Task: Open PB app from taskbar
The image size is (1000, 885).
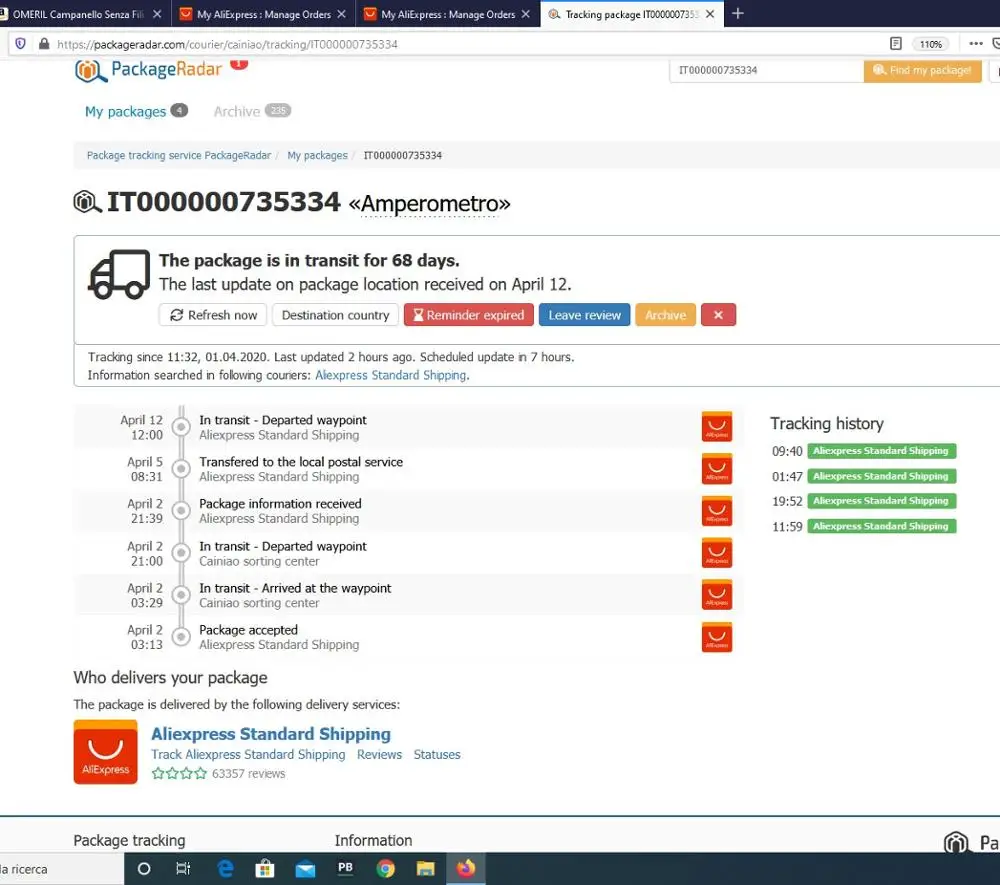Action: point(345,868)
